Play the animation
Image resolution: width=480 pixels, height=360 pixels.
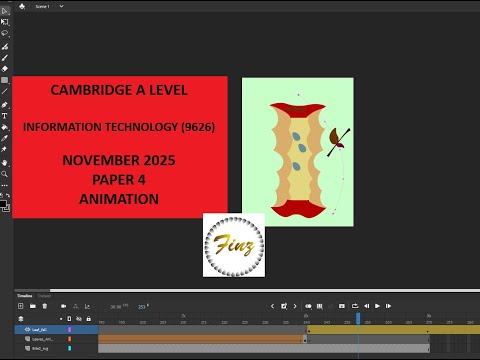click(377, 306)
